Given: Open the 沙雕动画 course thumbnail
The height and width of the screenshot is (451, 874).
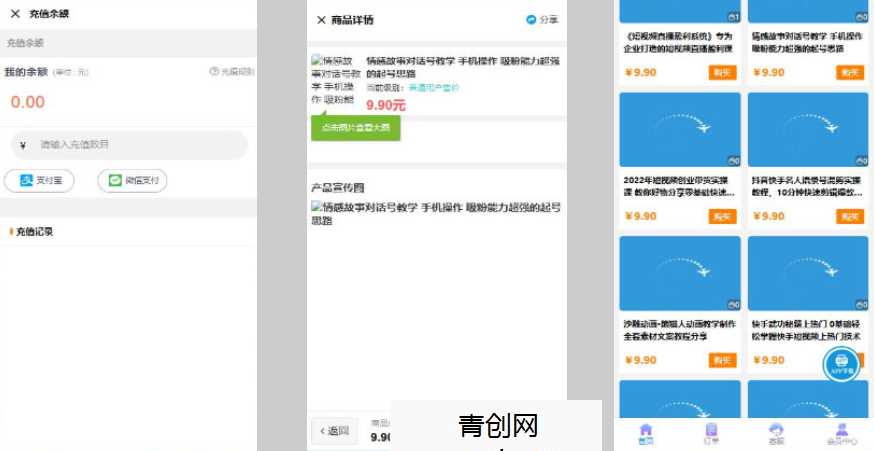Looking at the screenshot, I should coord(680,273).
